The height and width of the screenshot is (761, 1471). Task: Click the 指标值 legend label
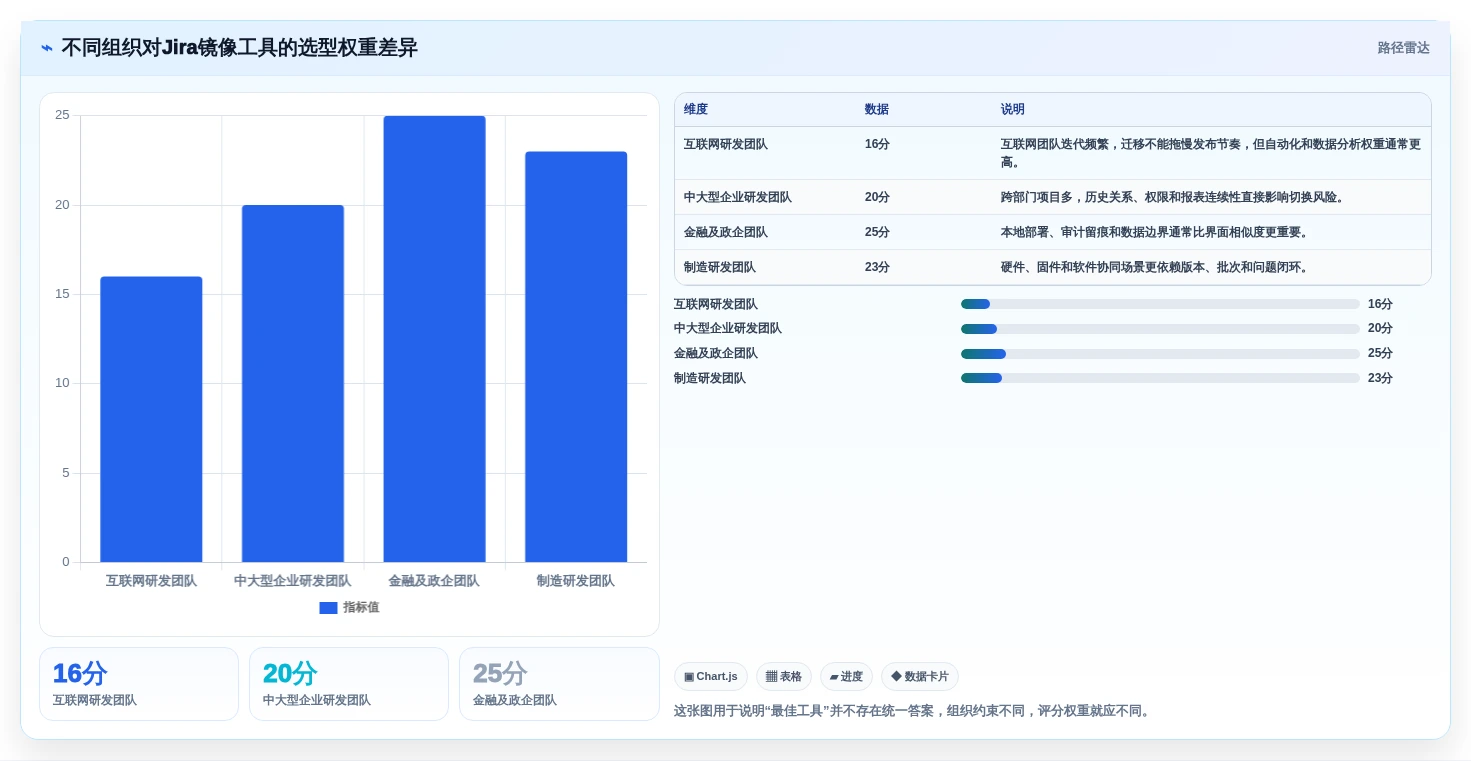[361, 607]
